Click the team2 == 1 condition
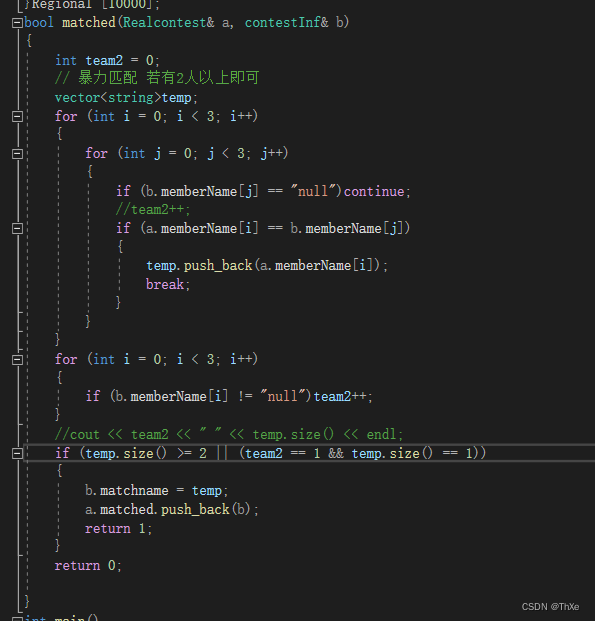595x621 pixels. pyautogui.click(x=283, y=453)
